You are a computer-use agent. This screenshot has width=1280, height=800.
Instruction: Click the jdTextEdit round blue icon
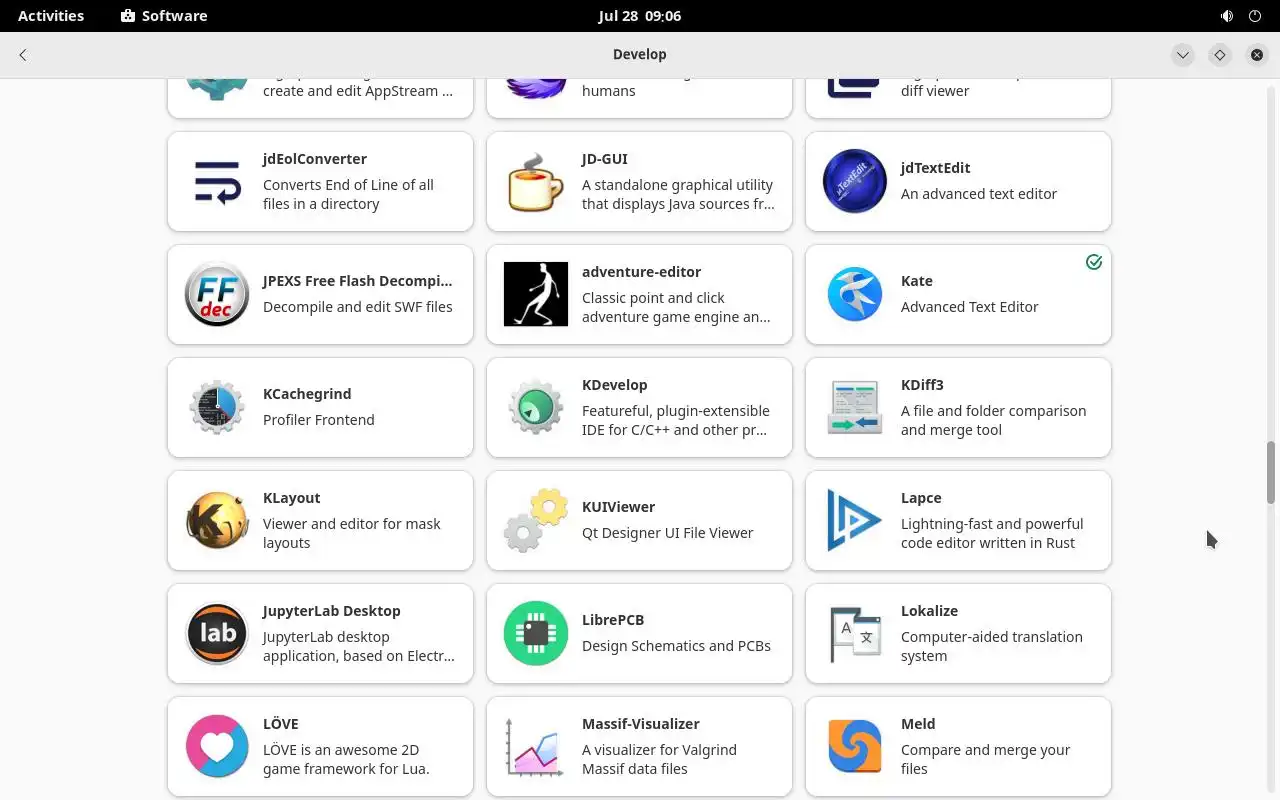855,181
